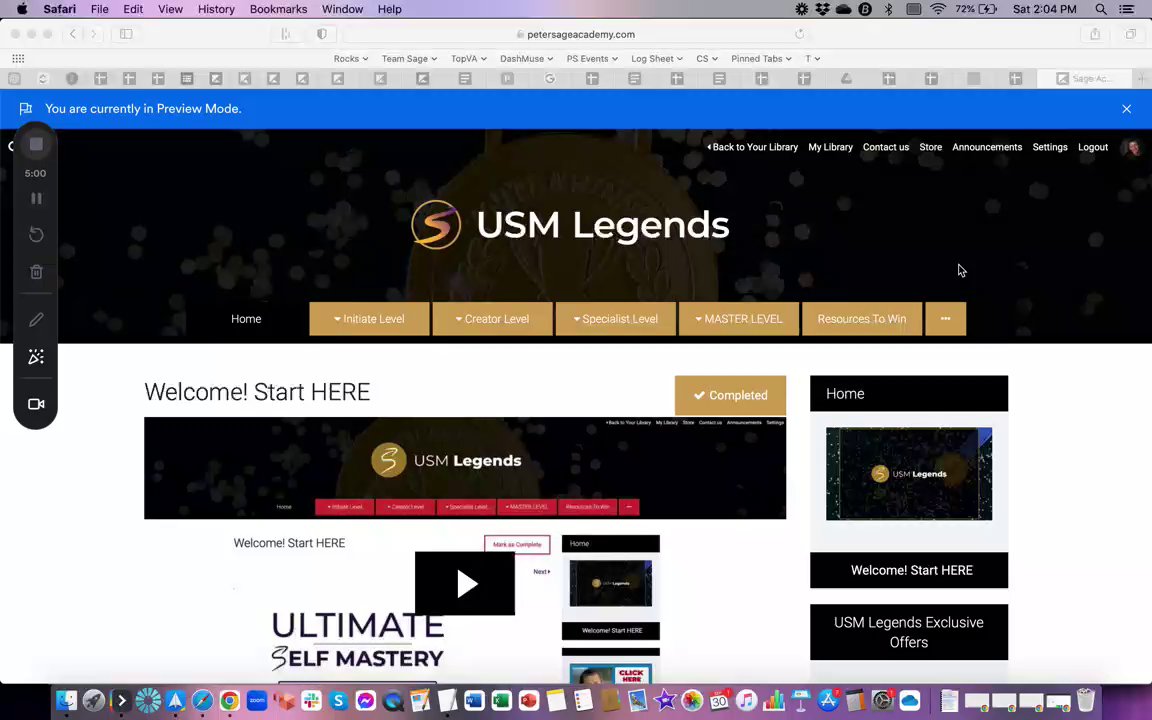The image size is (1152, 720).
Task: Open the History menu
Action: (216, 9)
